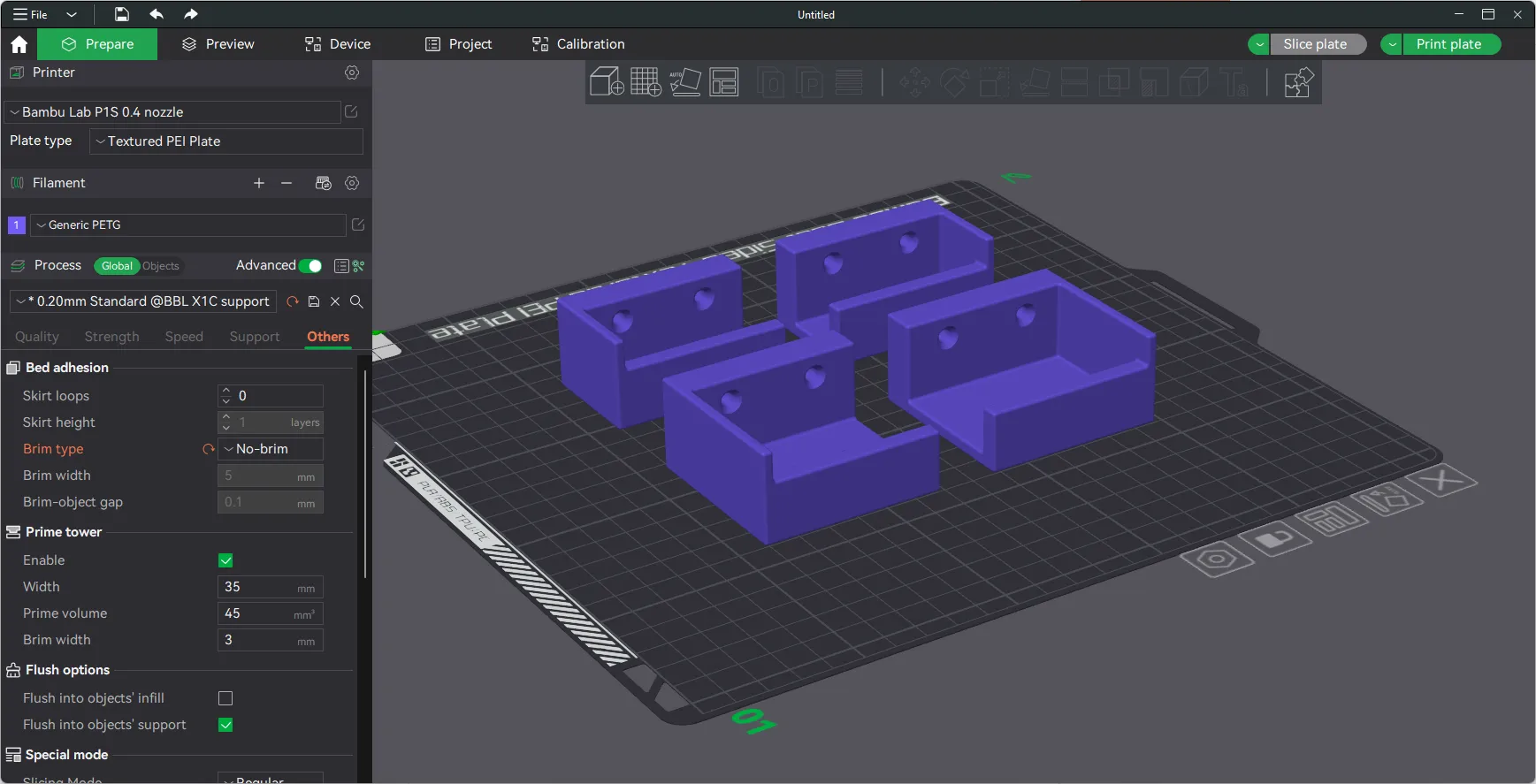This screenshot has height=784, width=1536.
Task: Switch to the Support settings tab
Action: 254,337
